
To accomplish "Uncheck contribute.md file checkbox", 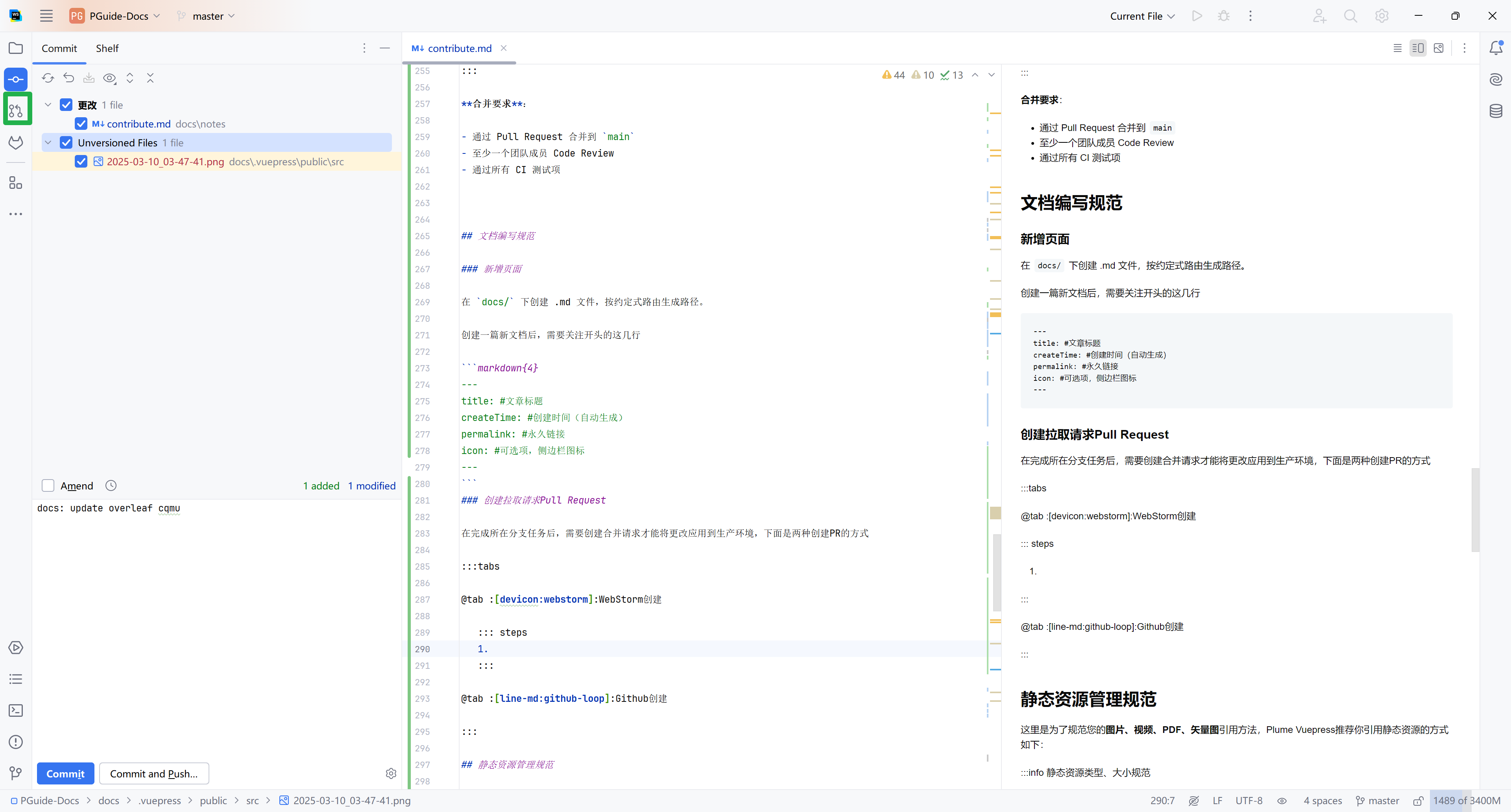I will (x=81, y=124).
